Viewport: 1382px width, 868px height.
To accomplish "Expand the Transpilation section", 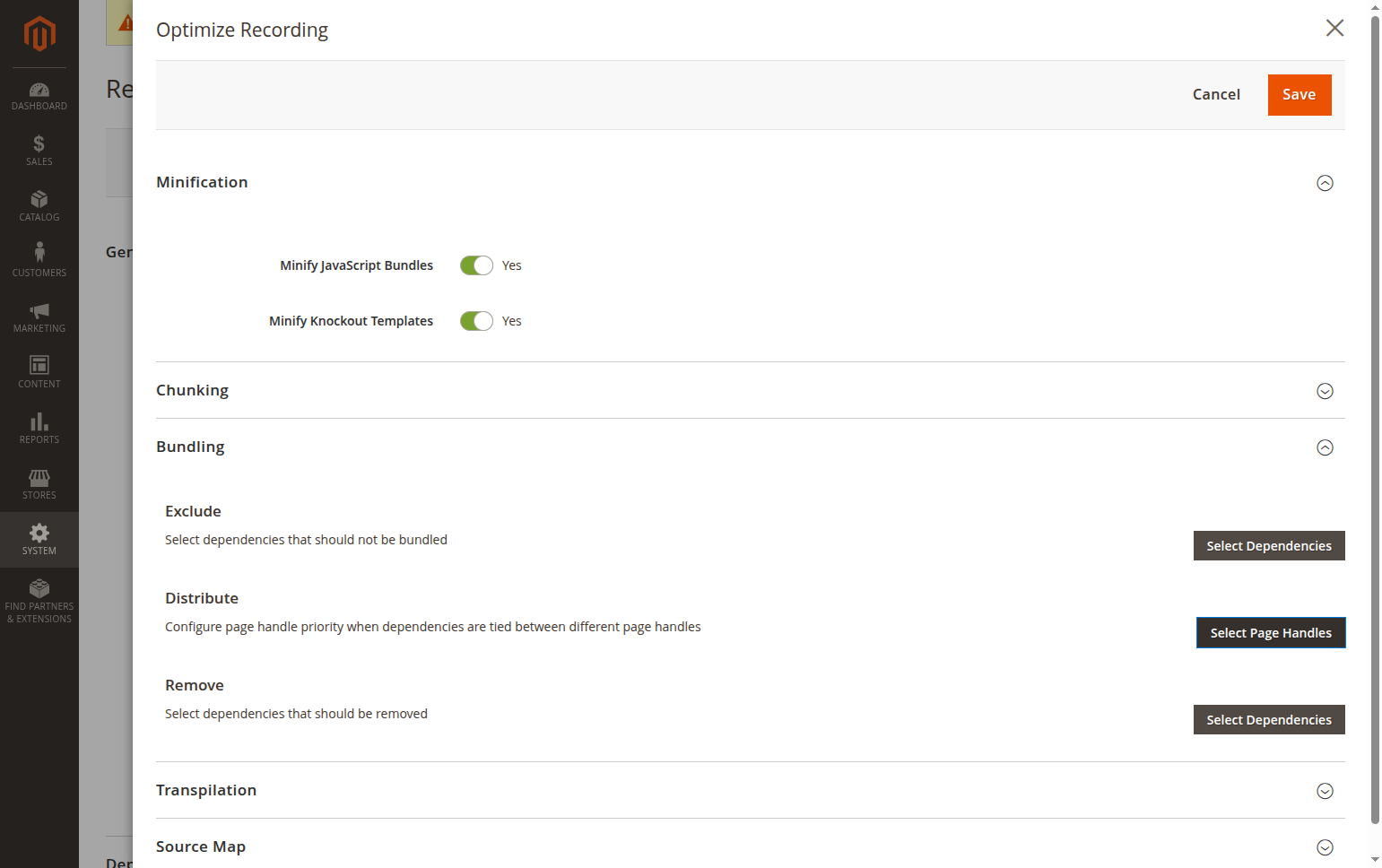I will 1325,791.
